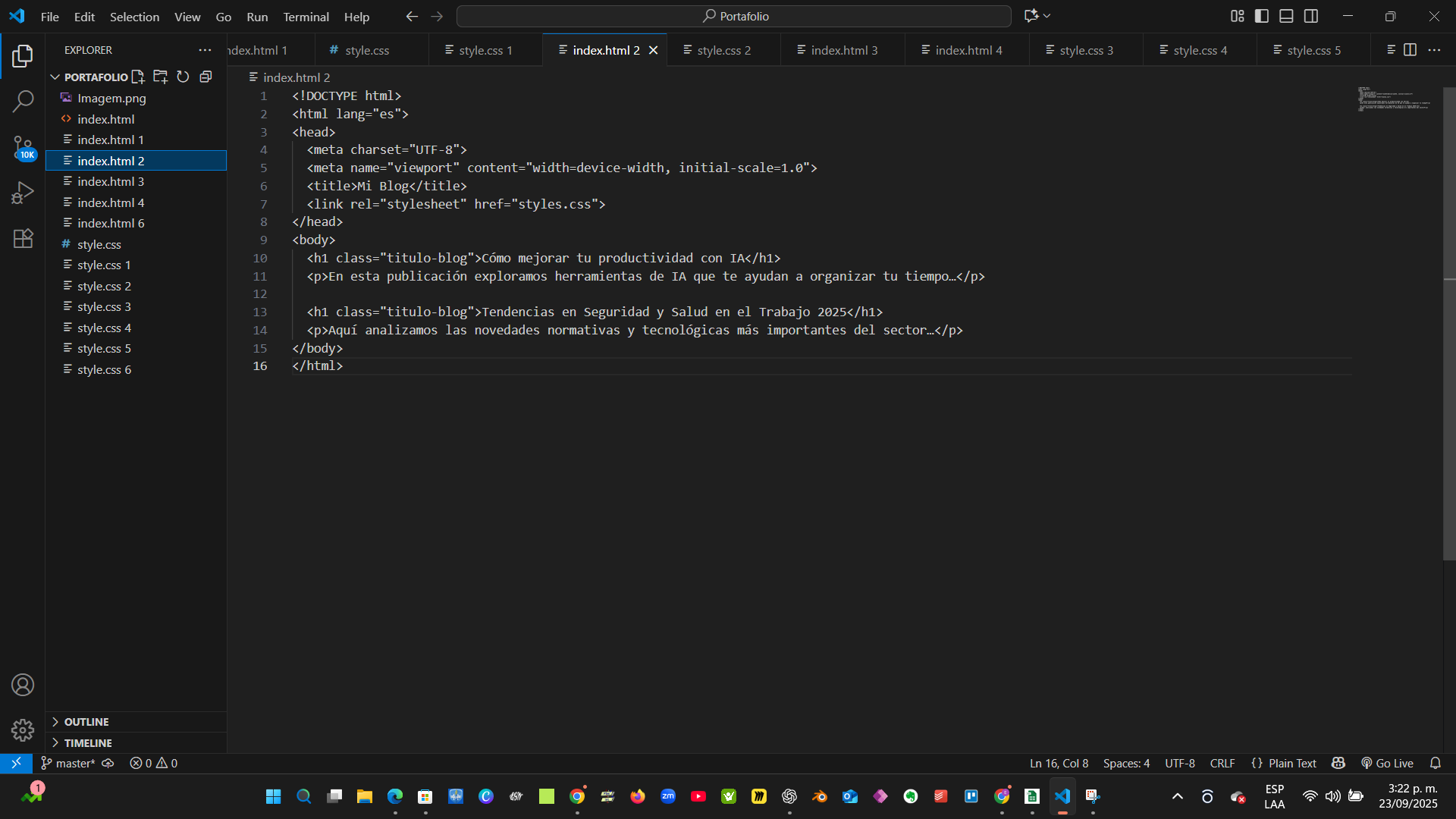Toggle the bottom Panel visibility

[x=1286, y=16]
